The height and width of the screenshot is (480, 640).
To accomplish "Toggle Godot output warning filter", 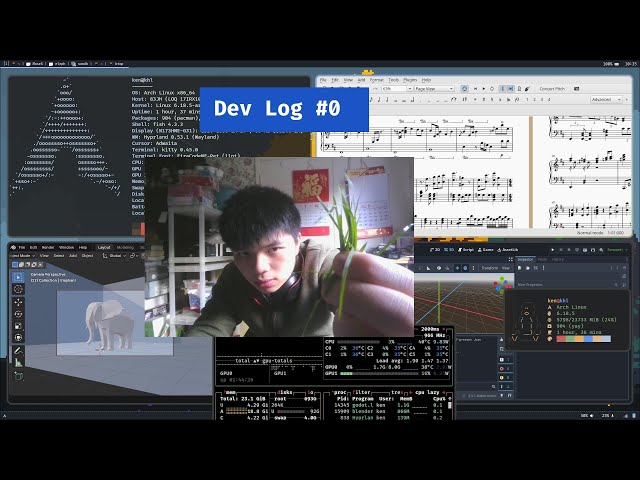I will pos(504,378).
